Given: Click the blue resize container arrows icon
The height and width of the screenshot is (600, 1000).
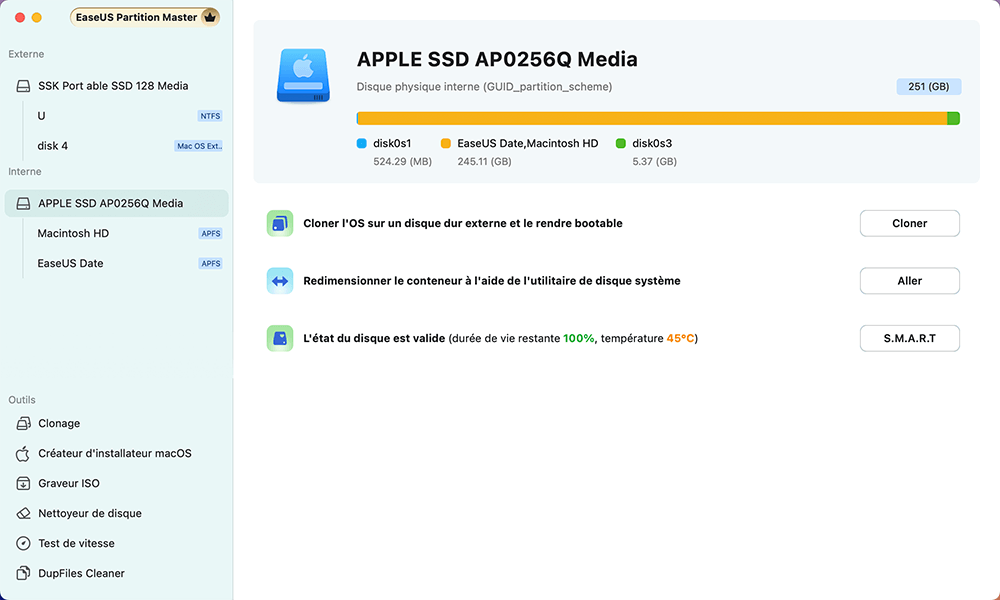Looking at the screenshot, I should point(280,281).
